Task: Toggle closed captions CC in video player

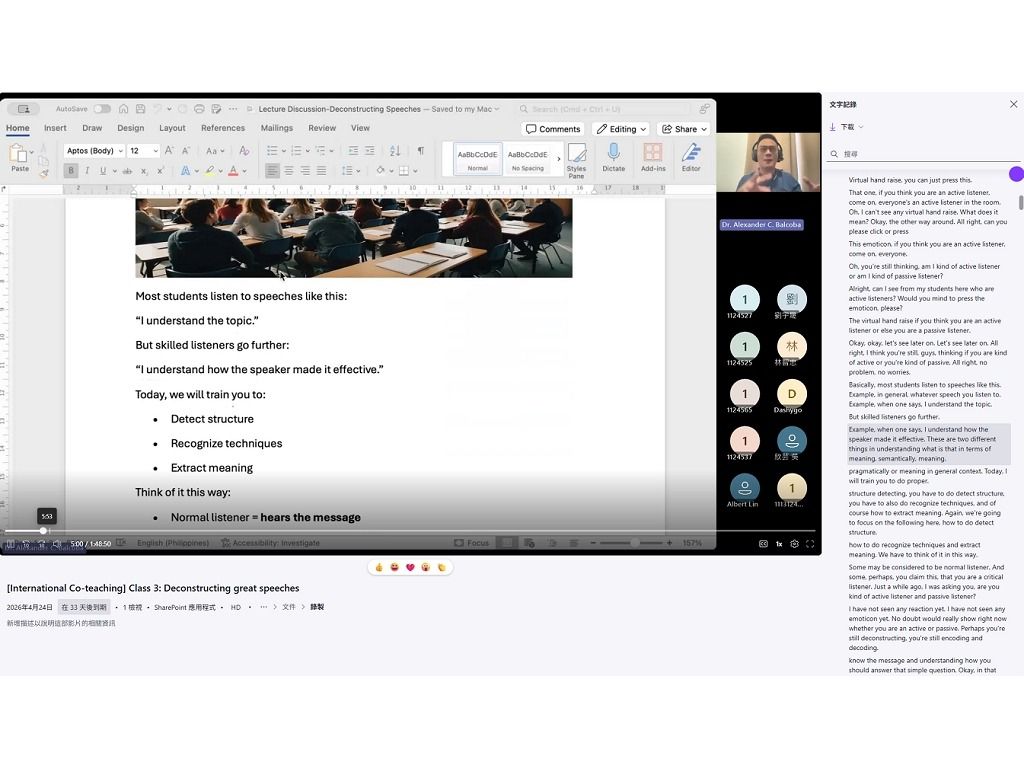Action: coord(763,543)
